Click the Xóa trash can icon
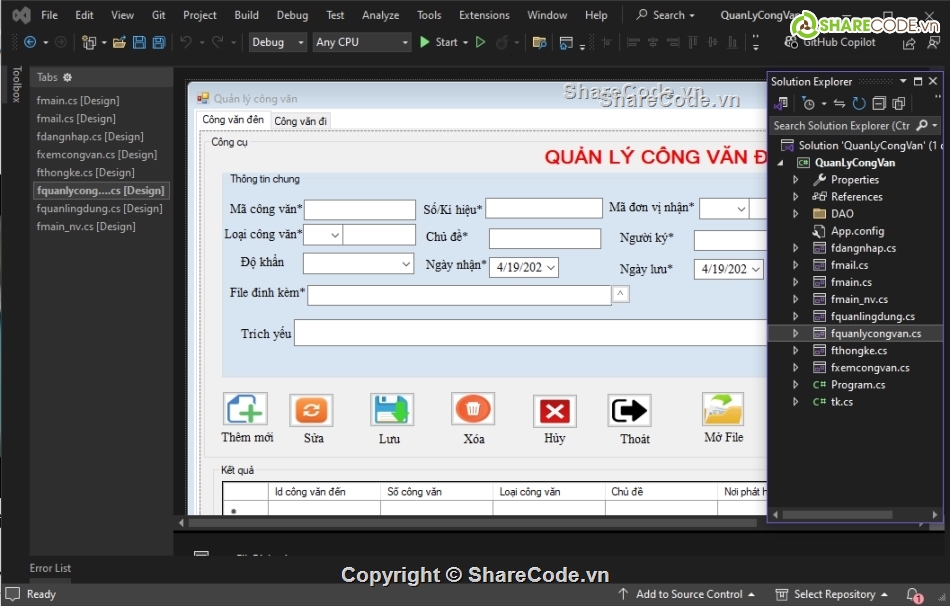 (x=473, y=409)
